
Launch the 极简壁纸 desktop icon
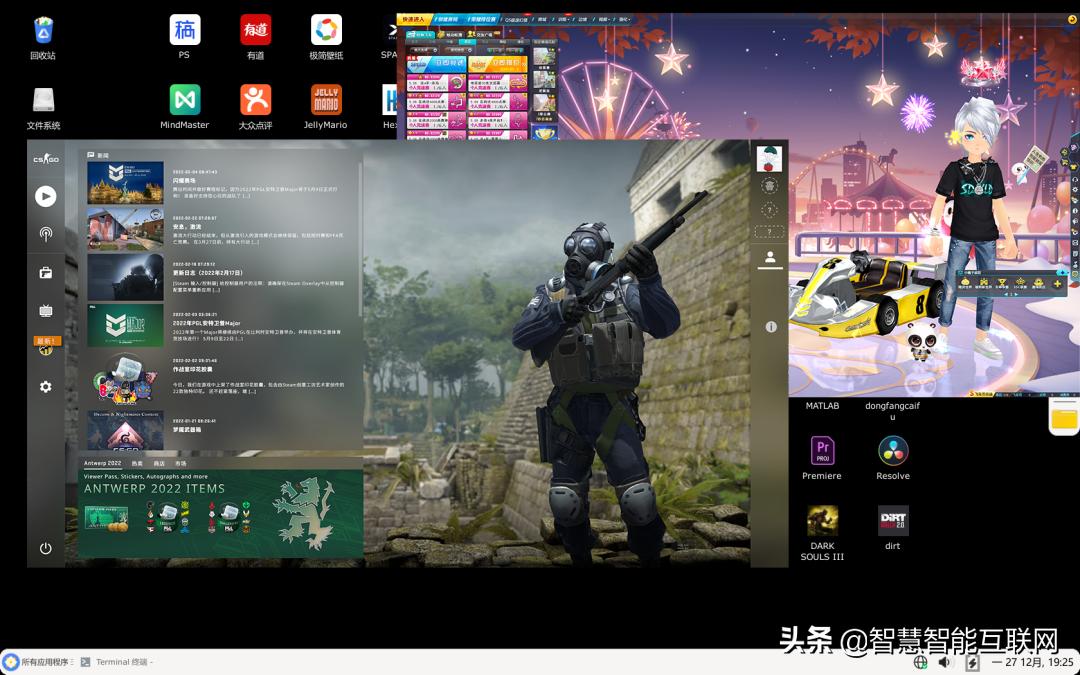click(x=326, y=37)
